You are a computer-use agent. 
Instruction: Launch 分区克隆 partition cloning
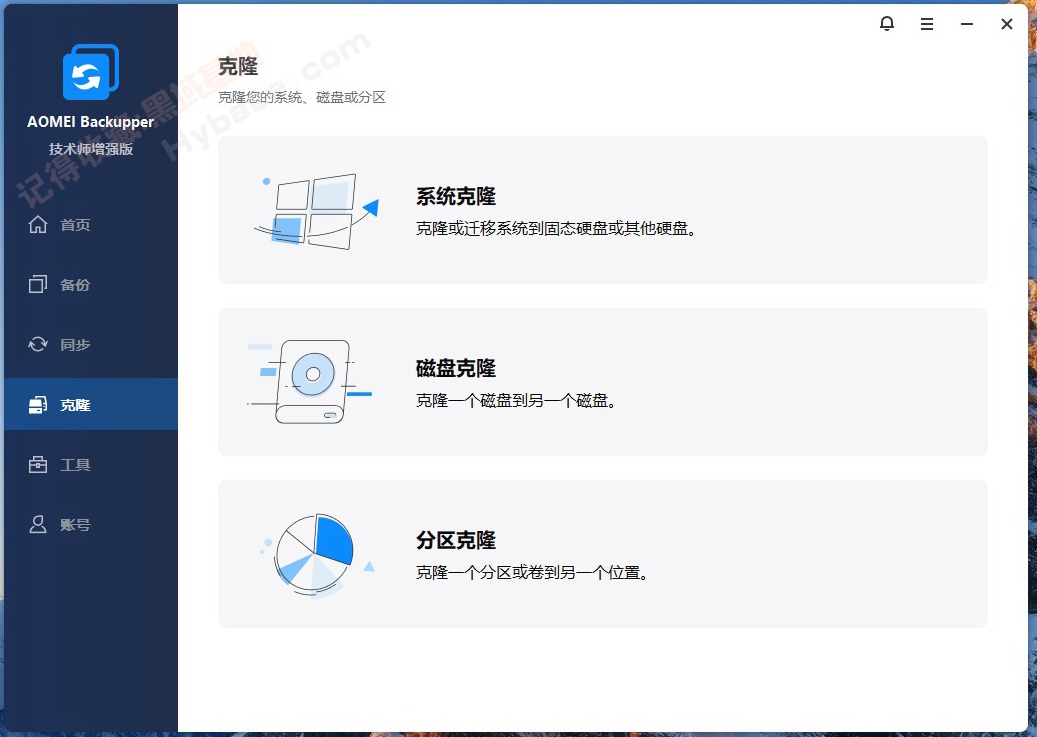click(x=455, y=540)
